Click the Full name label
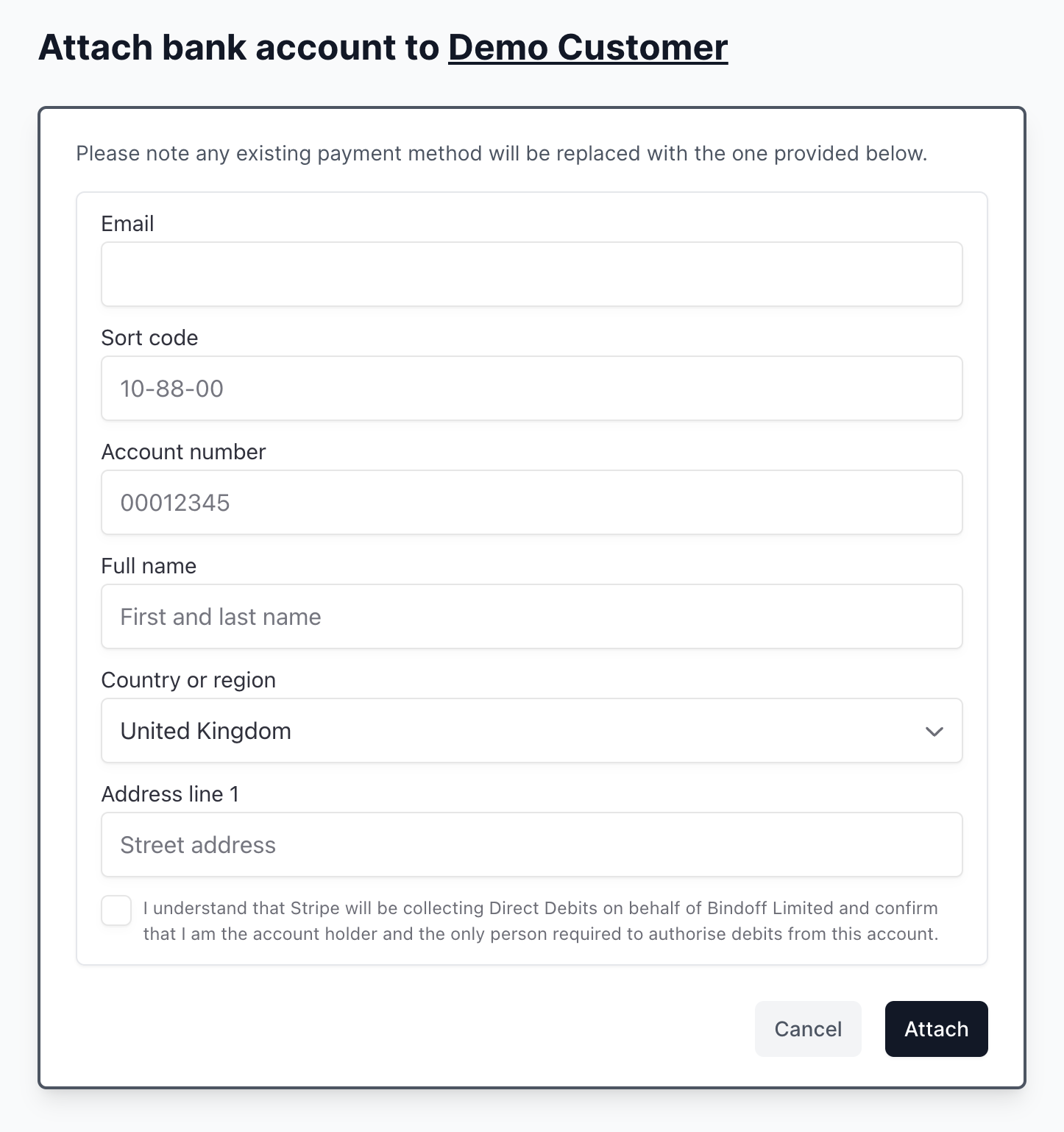Image resolution: width=1064 pixels, height=1132 pixels. click(x=149, y=565)
